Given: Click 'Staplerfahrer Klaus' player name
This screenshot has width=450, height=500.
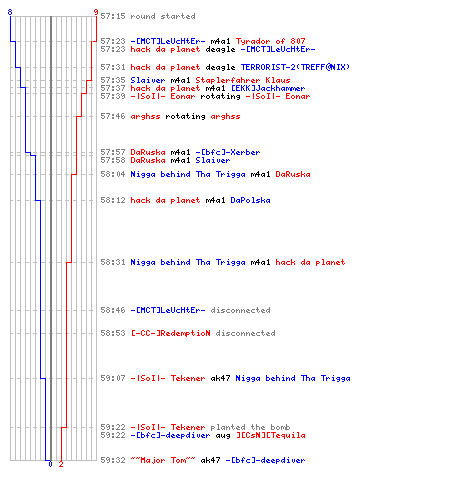Looking at the screenshot, I should pyautogui.click(x=243, y=80).
